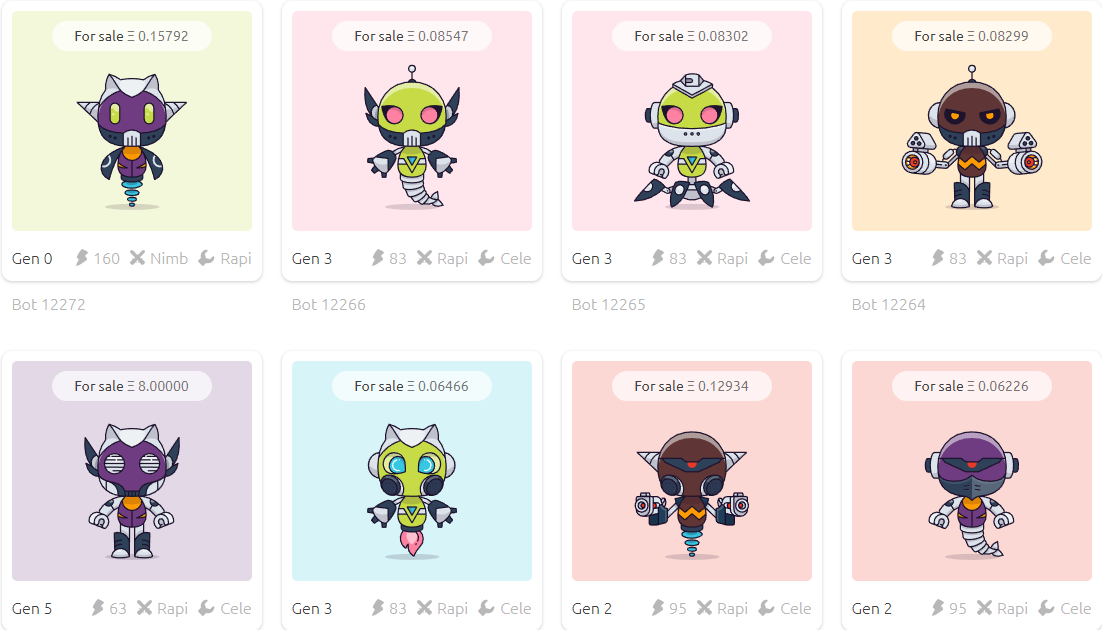The height and width of the screenshot is (630, 1102).
Task: Click the Bot 12272 label
Action: [x=48, y=304]
